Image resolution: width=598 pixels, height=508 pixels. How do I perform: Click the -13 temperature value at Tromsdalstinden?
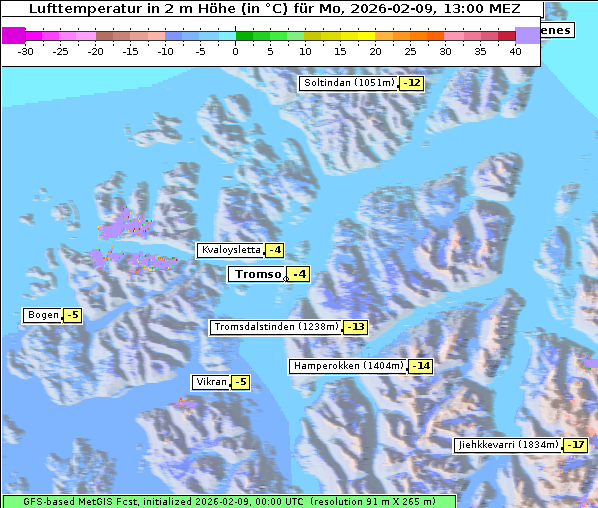click(355, 327)
